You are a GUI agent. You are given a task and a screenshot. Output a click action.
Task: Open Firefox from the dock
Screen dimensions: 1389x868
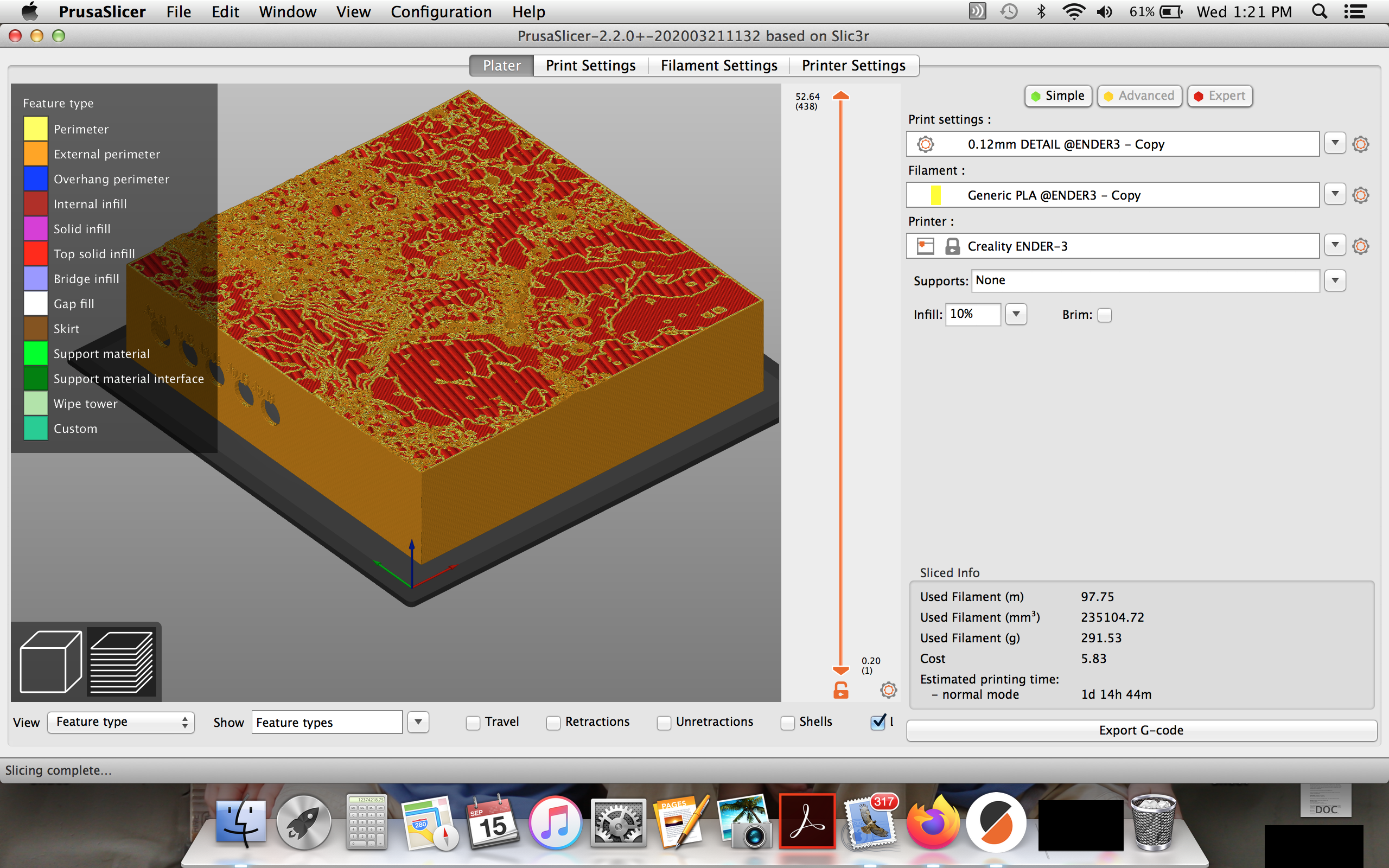[x=933, y=825]
